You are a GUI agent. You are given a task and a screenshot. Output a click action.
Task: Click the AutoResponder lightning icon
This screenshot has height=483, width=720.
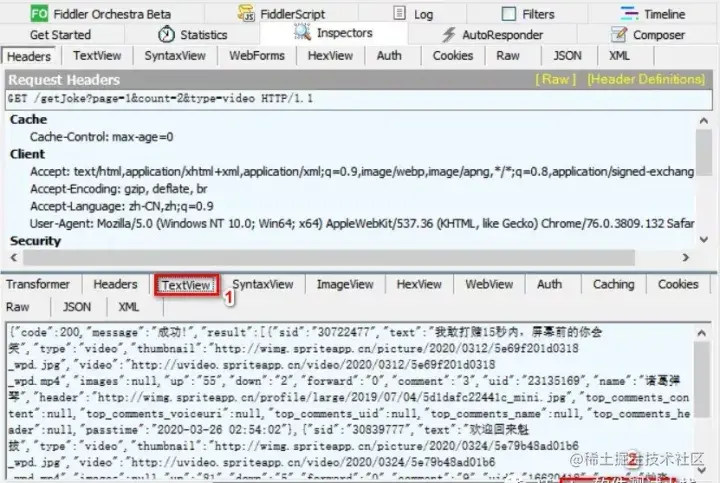(x=449, y=34)
